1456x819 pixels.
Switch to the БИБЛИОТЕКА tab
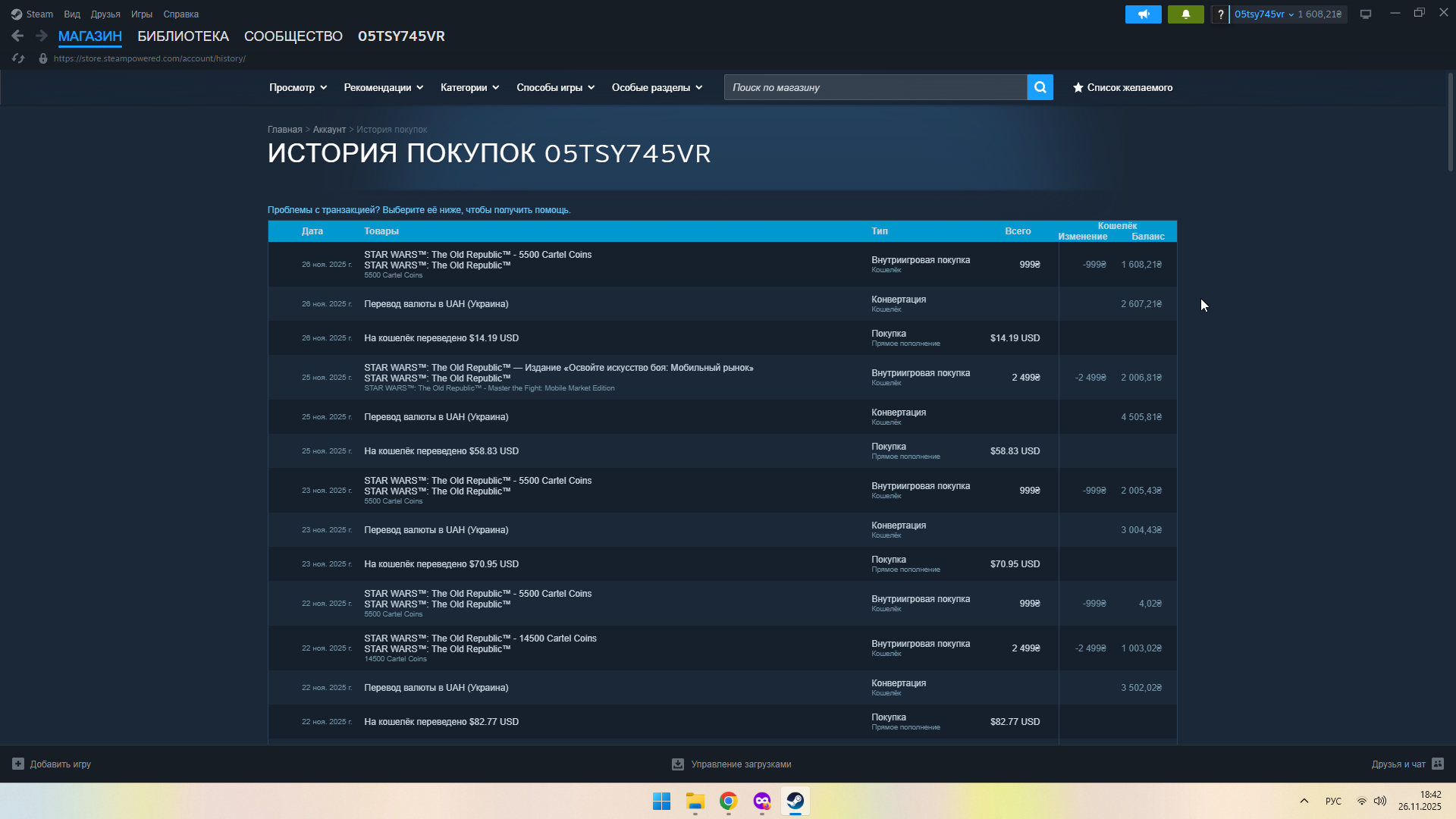point(183,36)
